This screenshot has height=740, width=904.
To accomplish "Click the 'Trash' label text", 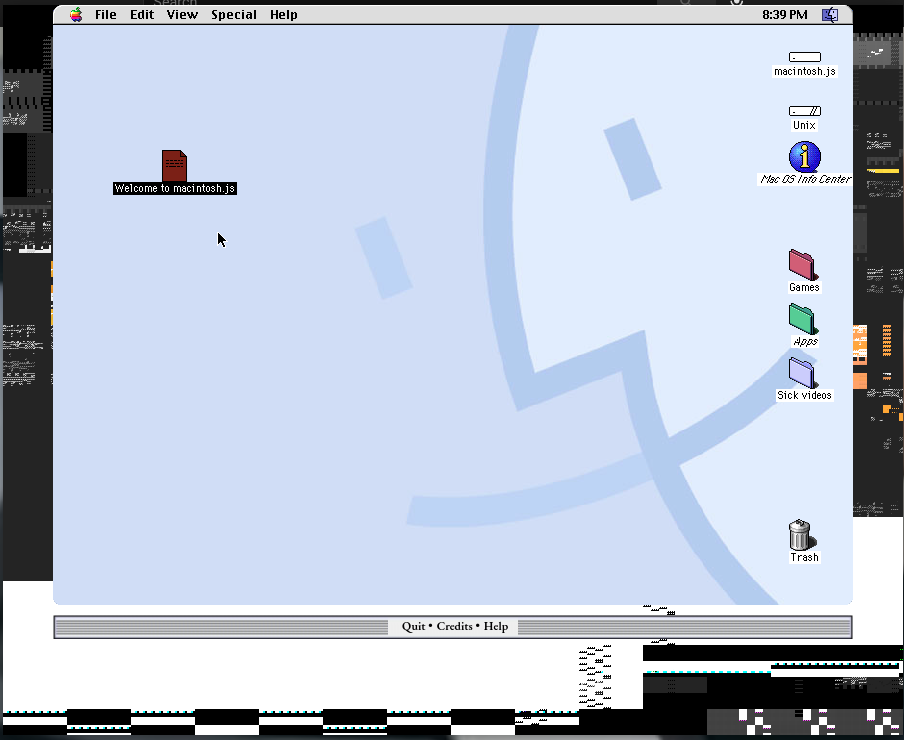I will point(804,557).
